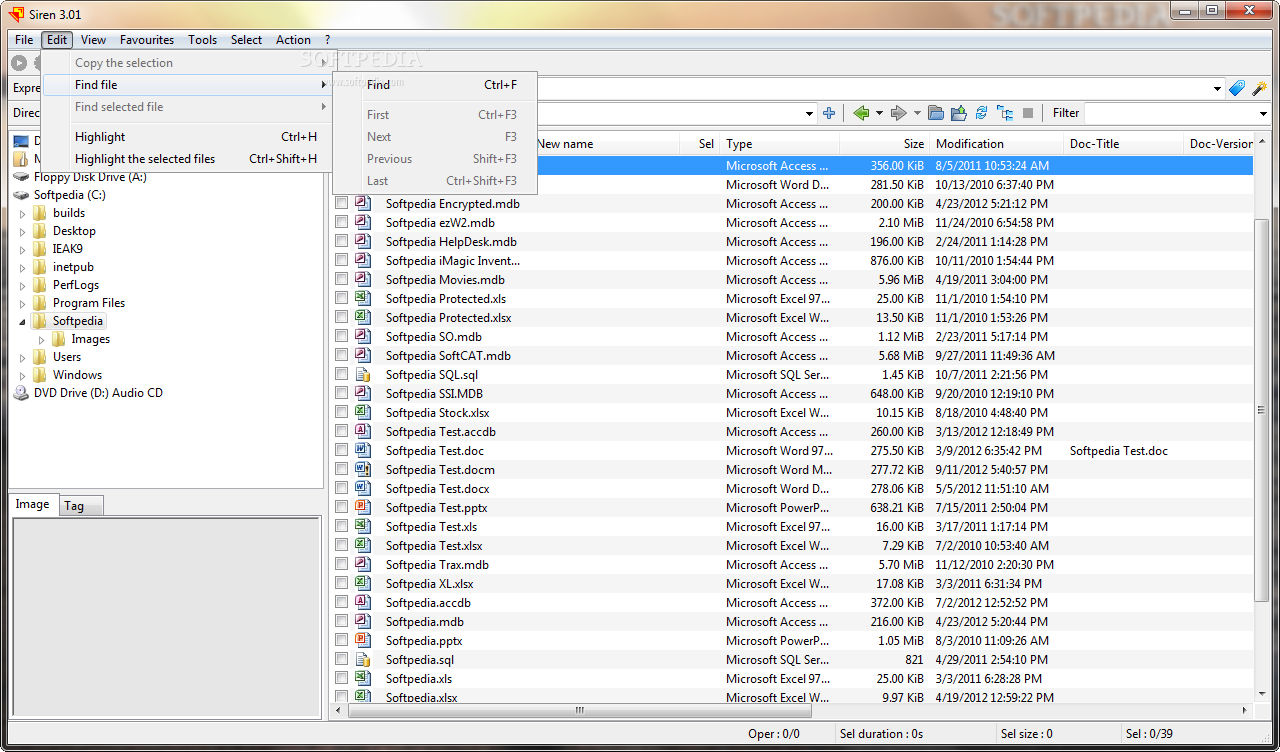This screenshot has height=752, width=1280.
Task: Expand the Windows folder node
Action: [23, 375]
